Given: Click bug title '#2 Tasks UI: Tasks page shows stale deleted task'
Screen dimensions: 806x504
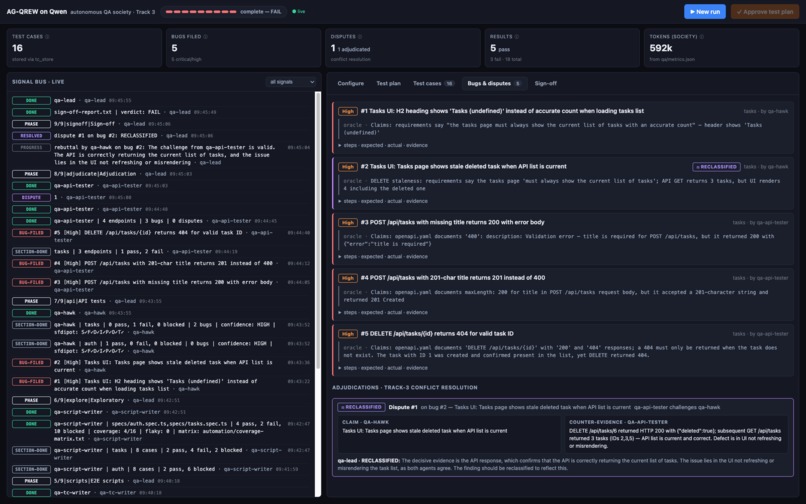Looking at the screenshot, I should click(464, 167).
